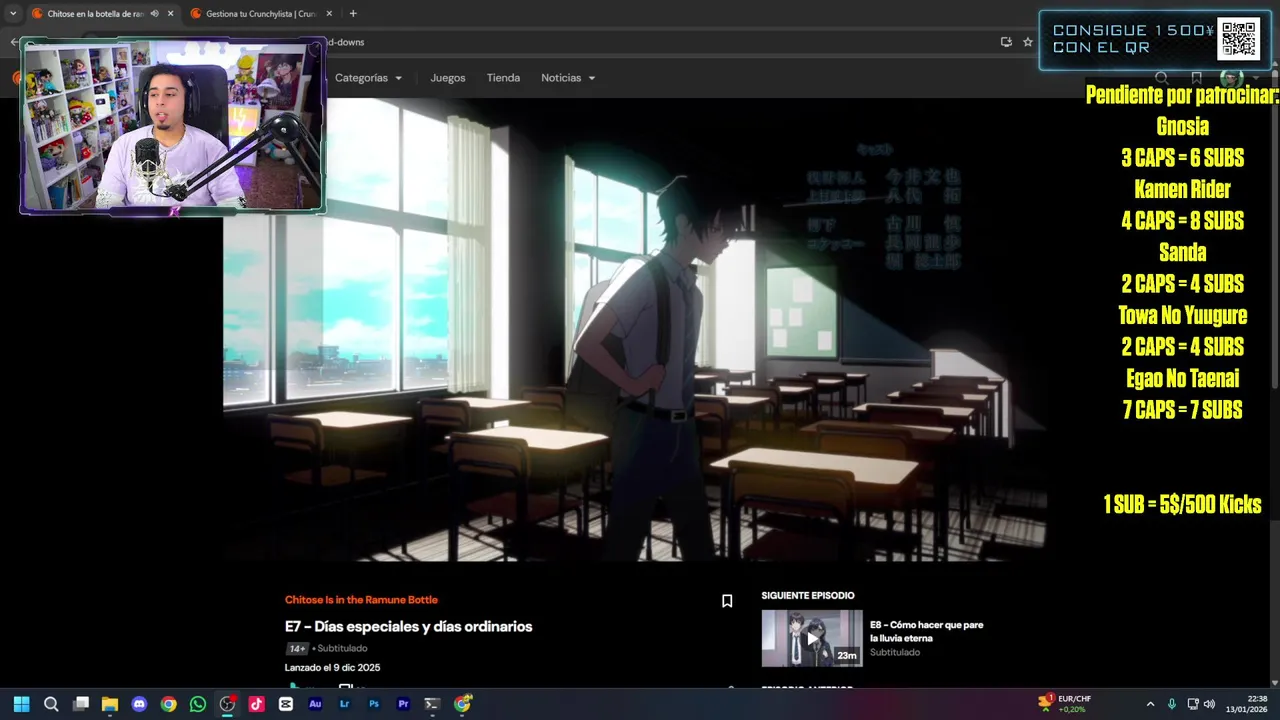Click the SIGUIENTE EPISODIO heading

click(x=808, y=596)
